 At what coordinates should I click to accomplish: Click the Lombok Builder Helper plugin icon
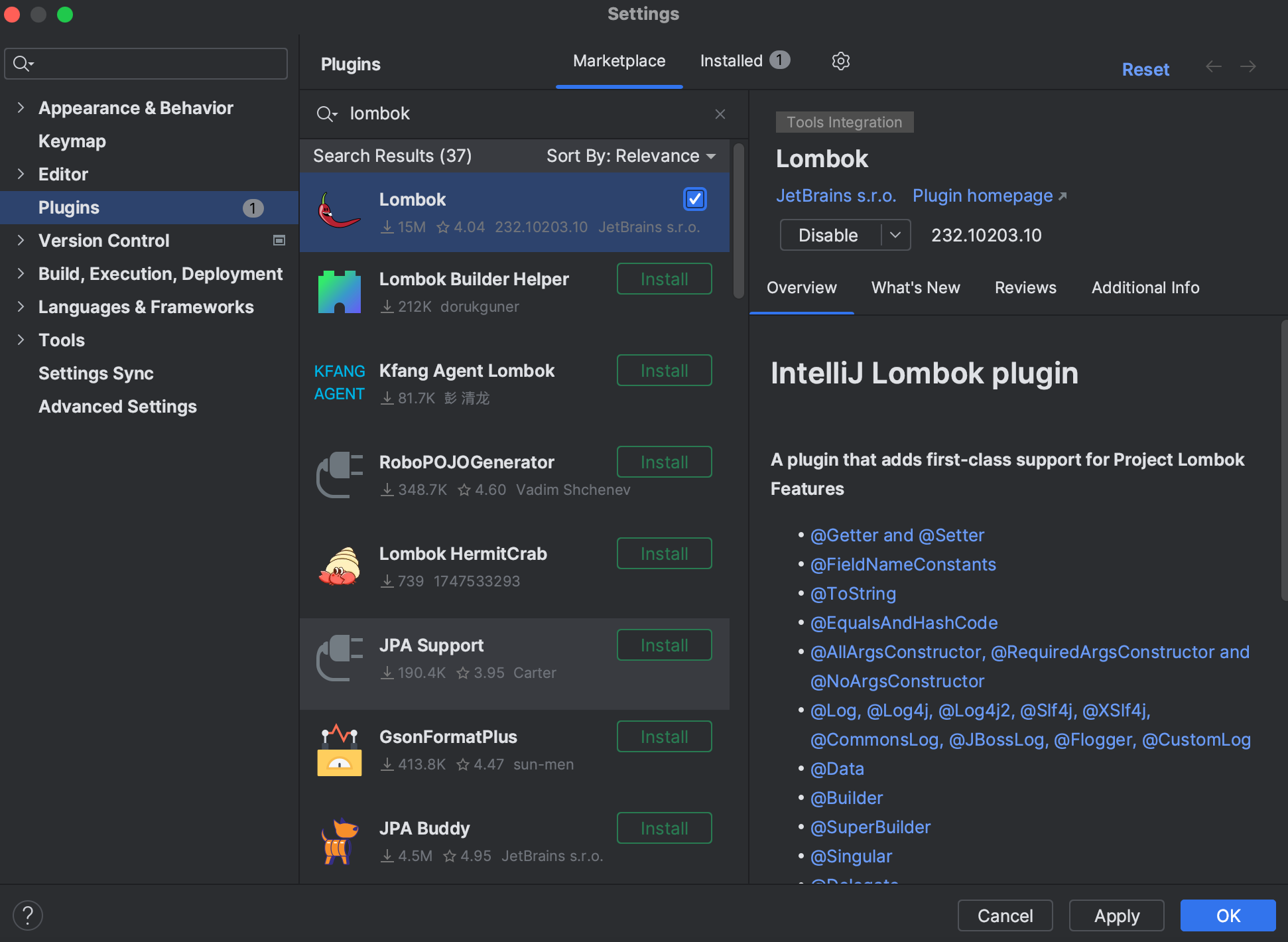click(x=339, y=292)
